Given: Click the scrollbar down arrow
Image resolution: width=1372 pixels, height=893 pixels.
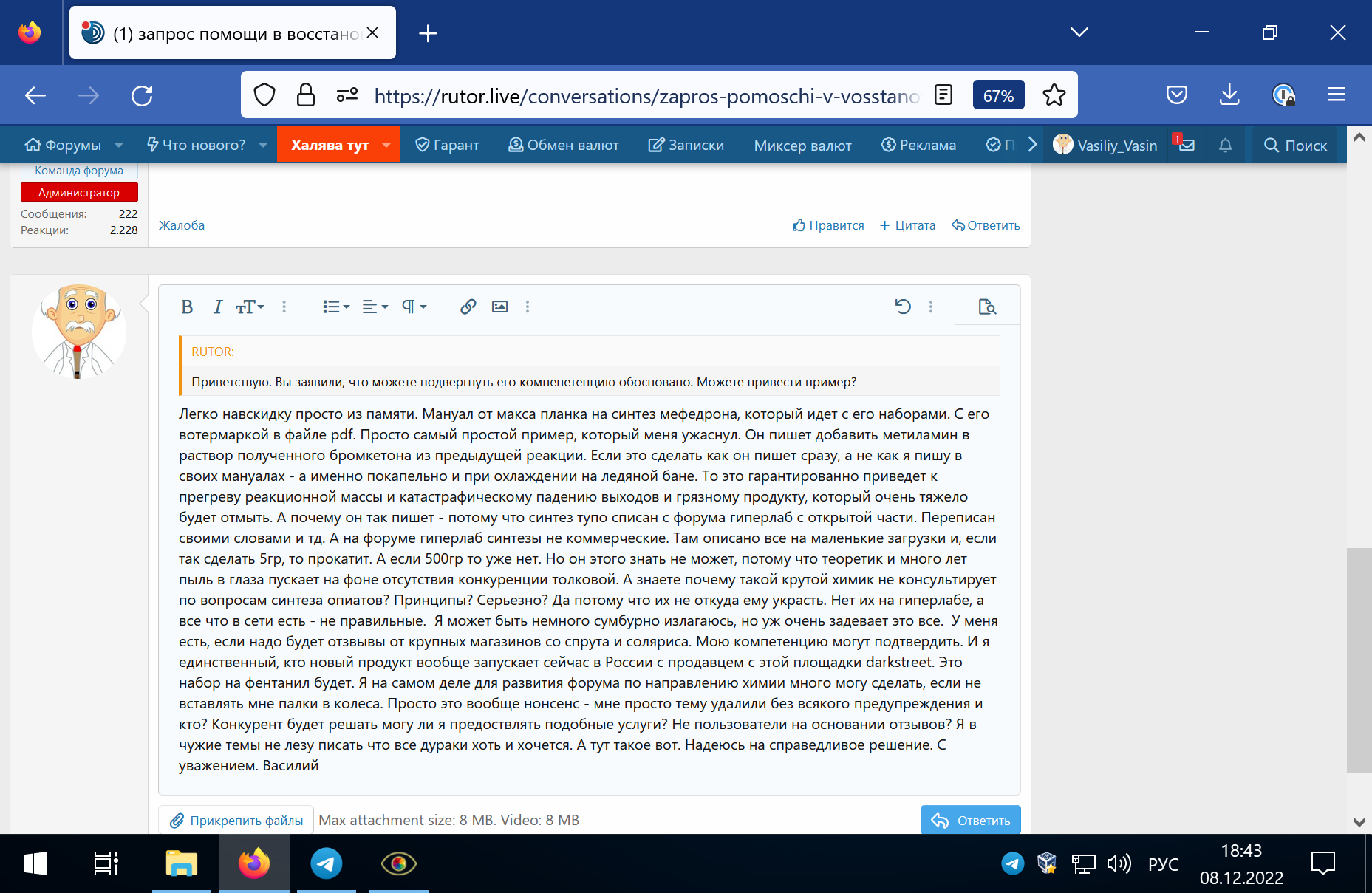Looking at the screenshot, I should point(1359,821).
